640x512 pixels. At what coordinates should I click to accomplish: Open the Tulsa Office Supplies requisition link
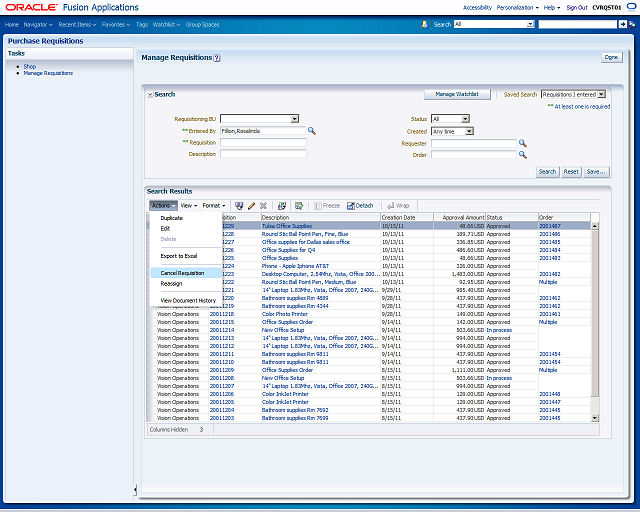tap(287, 226)
